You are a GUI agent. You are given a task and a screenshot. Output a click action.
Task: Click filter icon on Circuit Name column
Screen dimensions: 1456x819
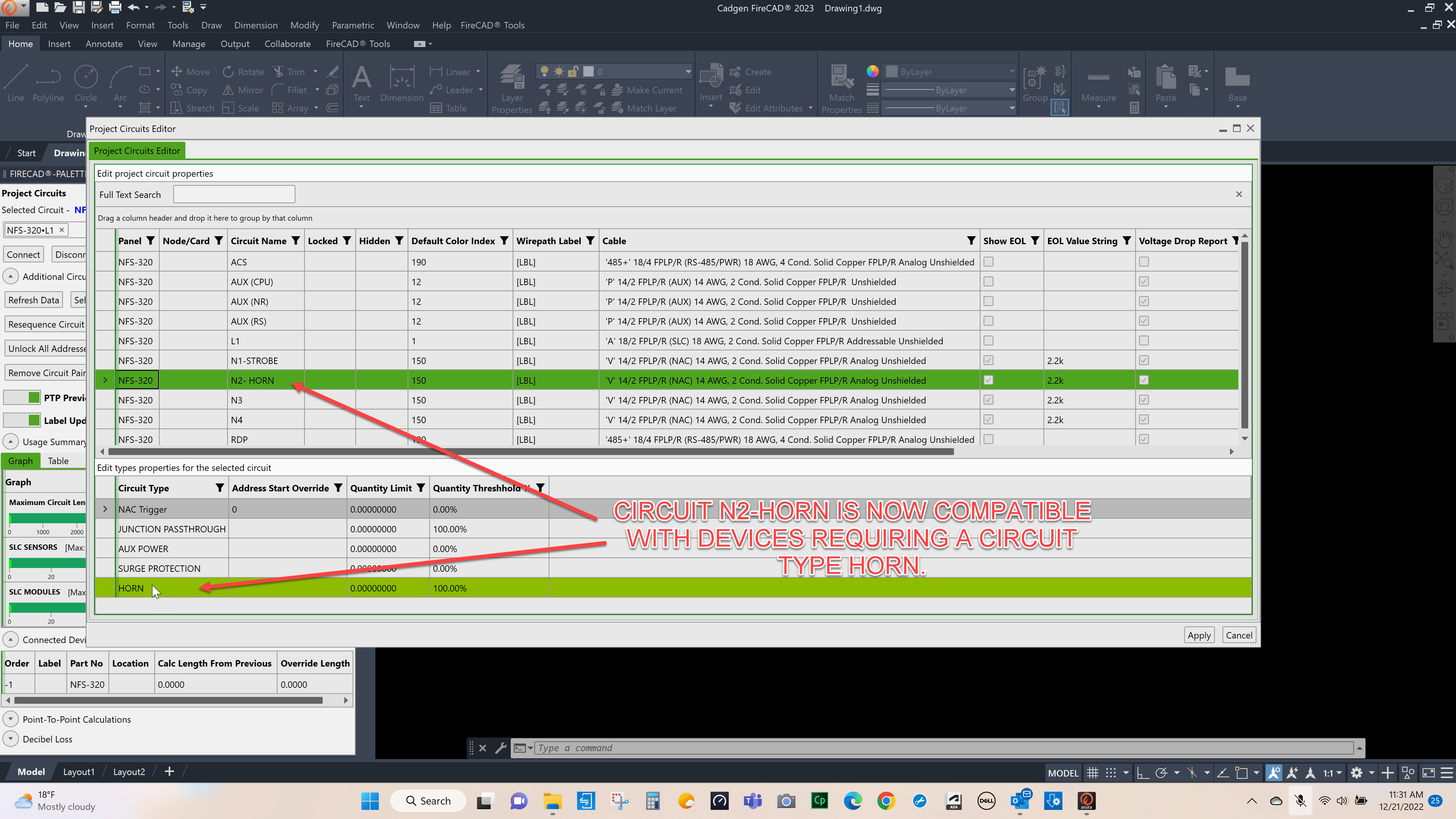[296, 241]
